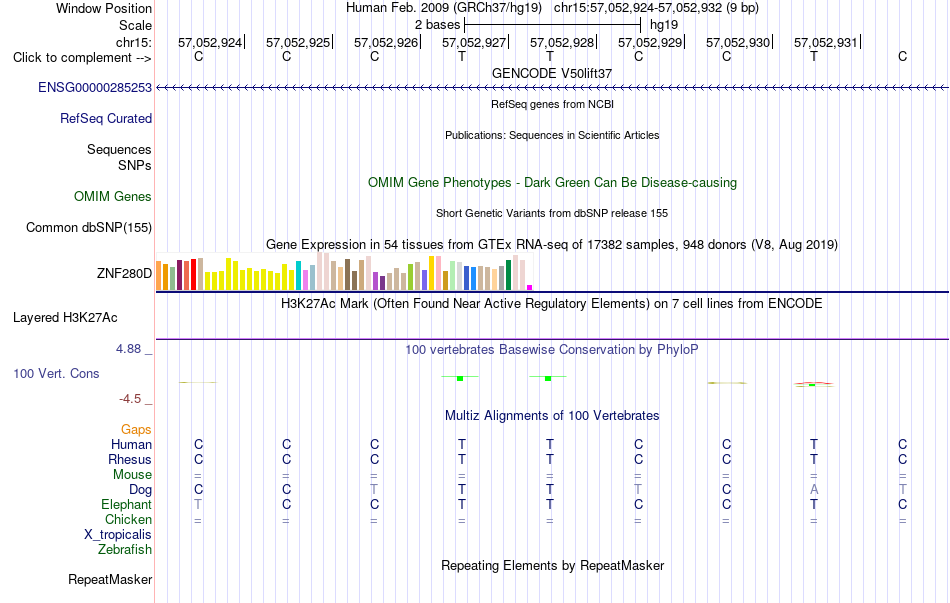Open the 'RefSeq genes from NCBI' title

[553, 104]
